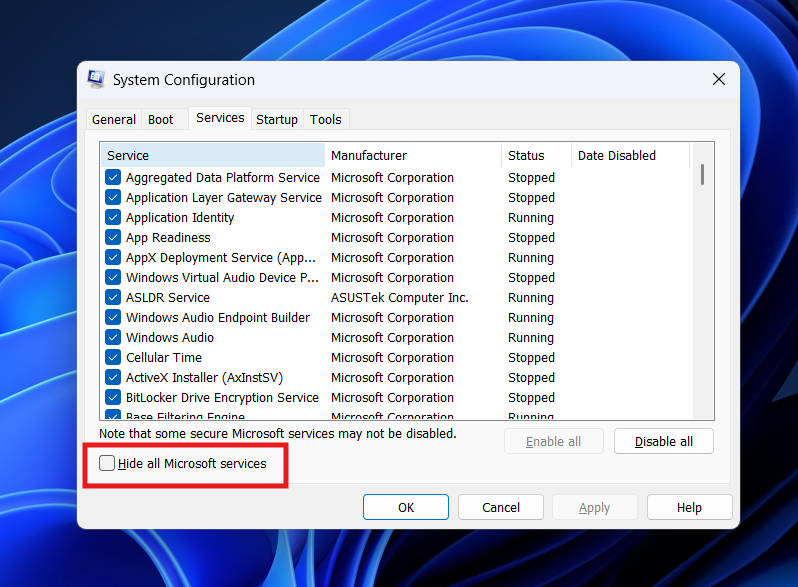Uncheck AppX Deployment Service checkbox
The width and height of the screenshot is (798, 587).
click(x=113, y=258)
